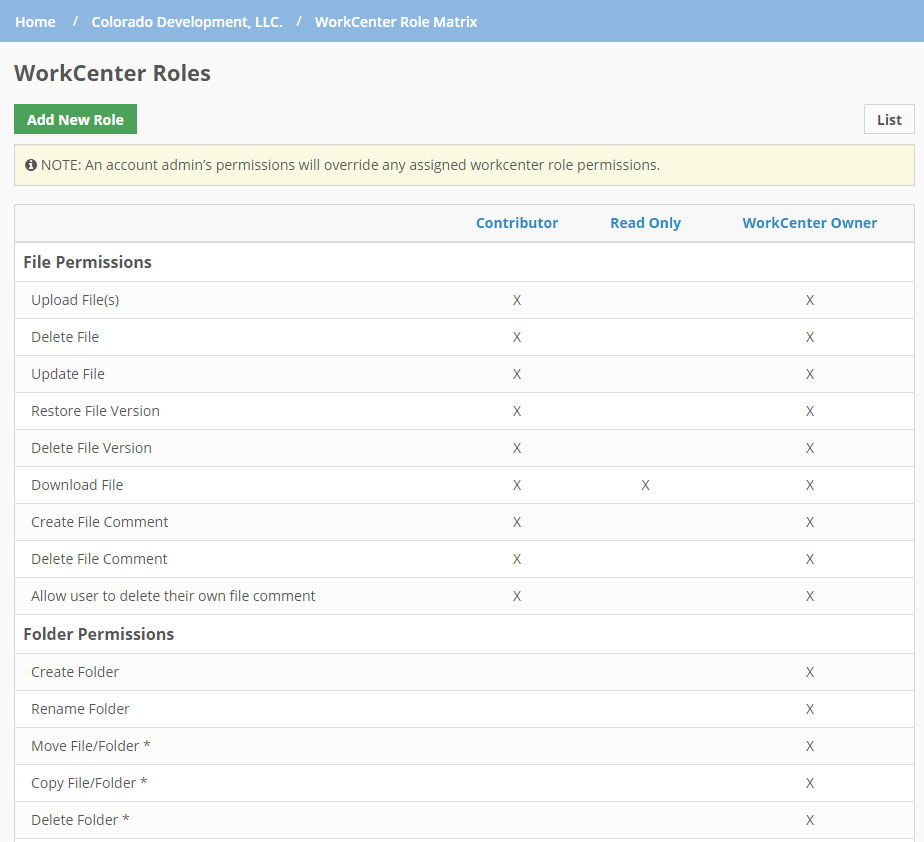Toggle Contributor's Restore File Version permission
This screenshot has width=924, height=842.
pyautogui.click(x=517, y=410)
